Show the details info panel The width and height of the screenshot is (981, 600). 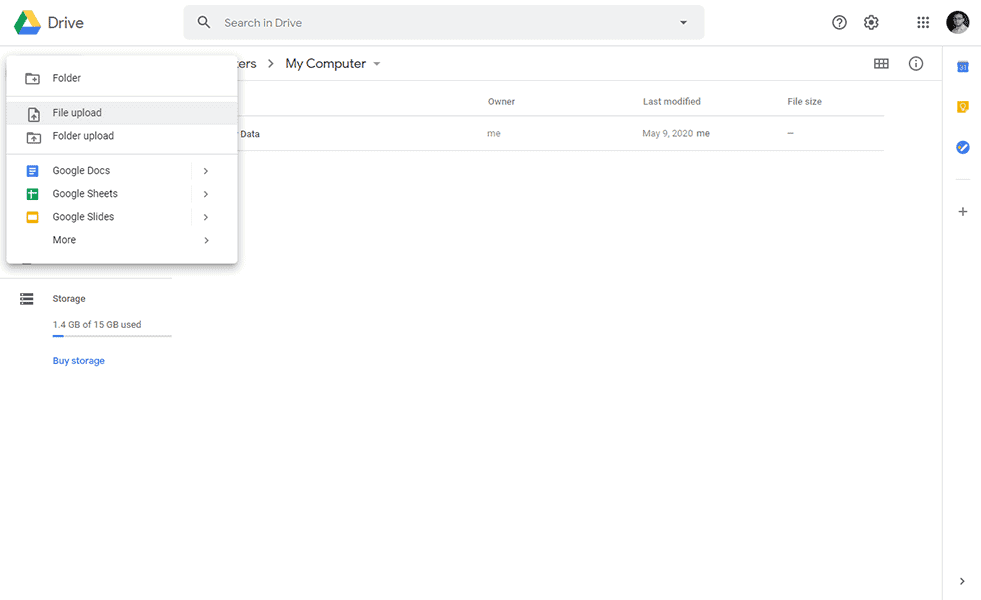pyautogui.click(x=915, y=63)
